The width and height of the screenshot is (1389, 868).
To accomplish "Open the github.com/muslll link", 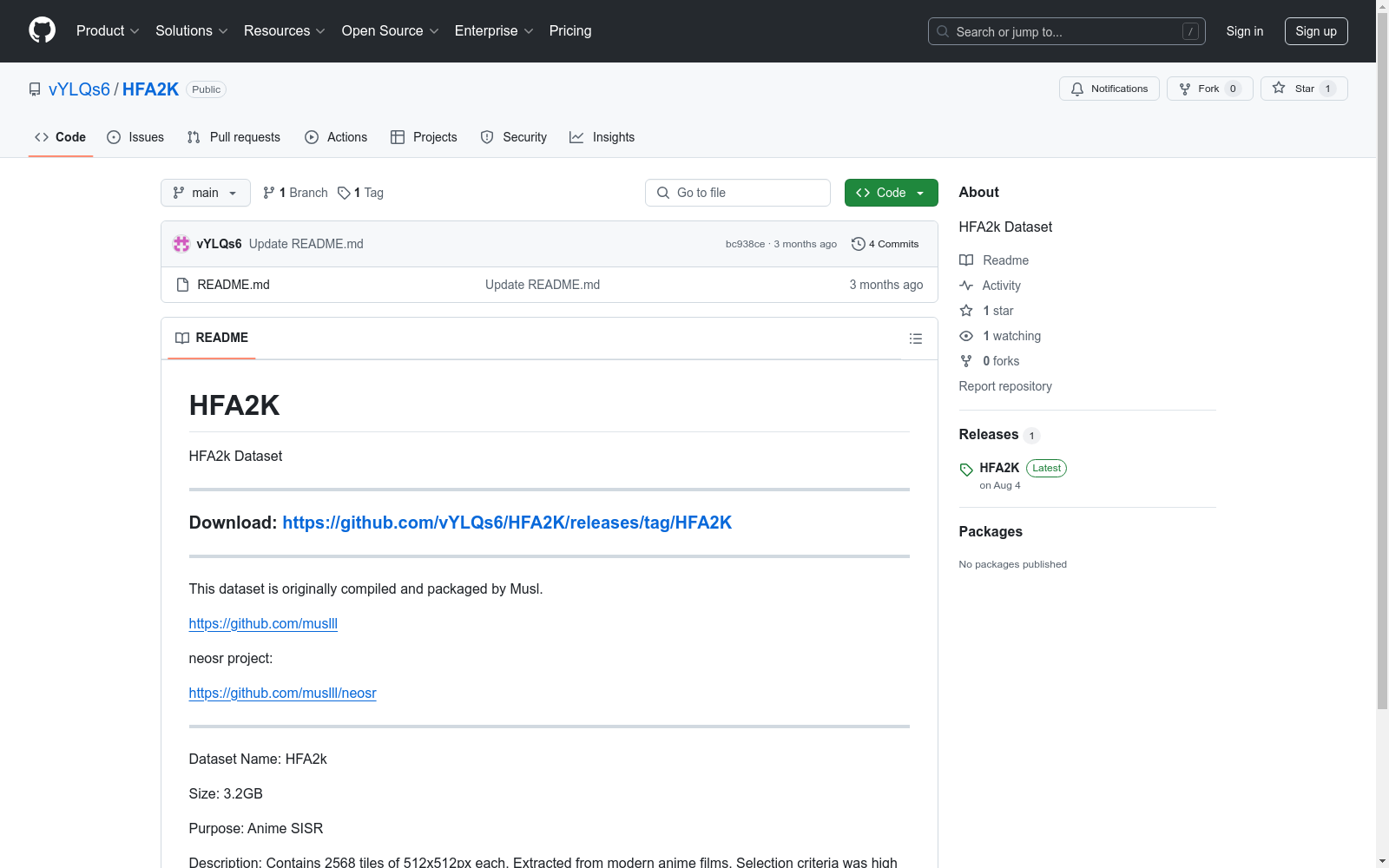I will (x=263, y=623).
